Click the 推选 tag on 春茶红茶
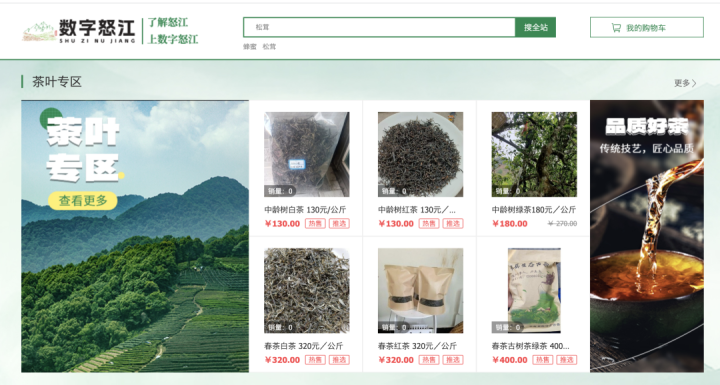 [x=453, y=360]
